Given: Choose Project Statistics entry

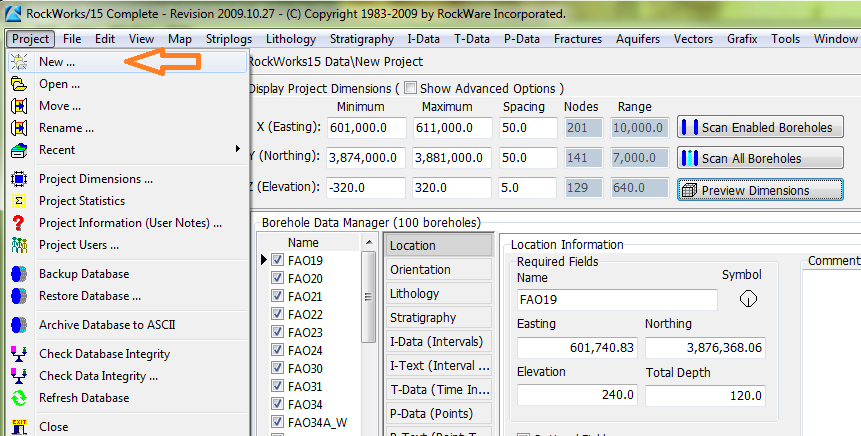Looking at the screenshot, I should (x=127, y=201).
